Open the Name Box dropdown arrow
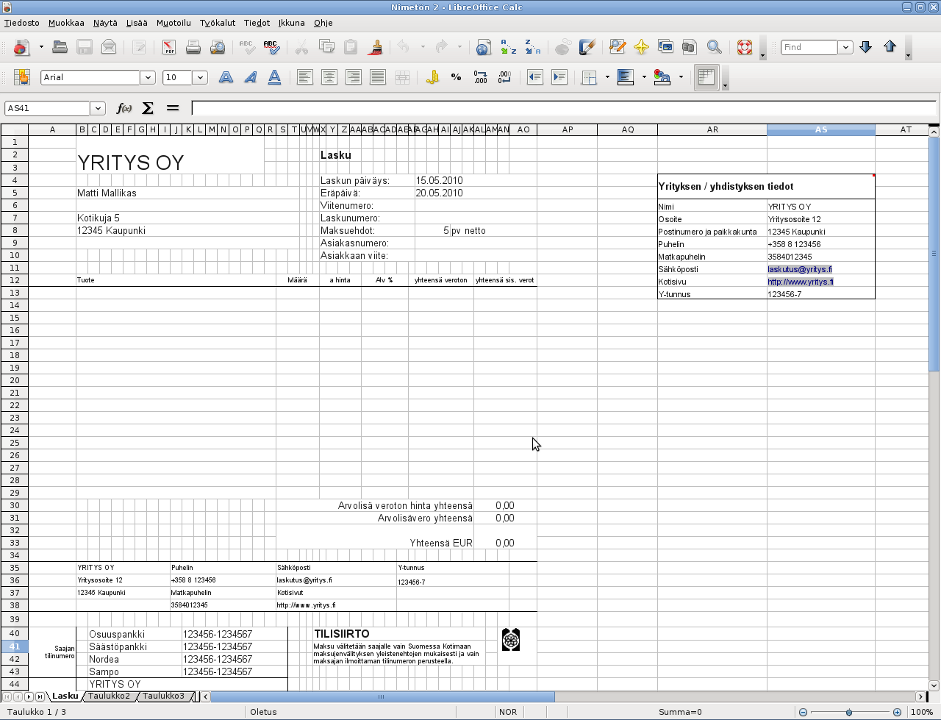Viewport: 941px width, 720px height. coord(98,108)
